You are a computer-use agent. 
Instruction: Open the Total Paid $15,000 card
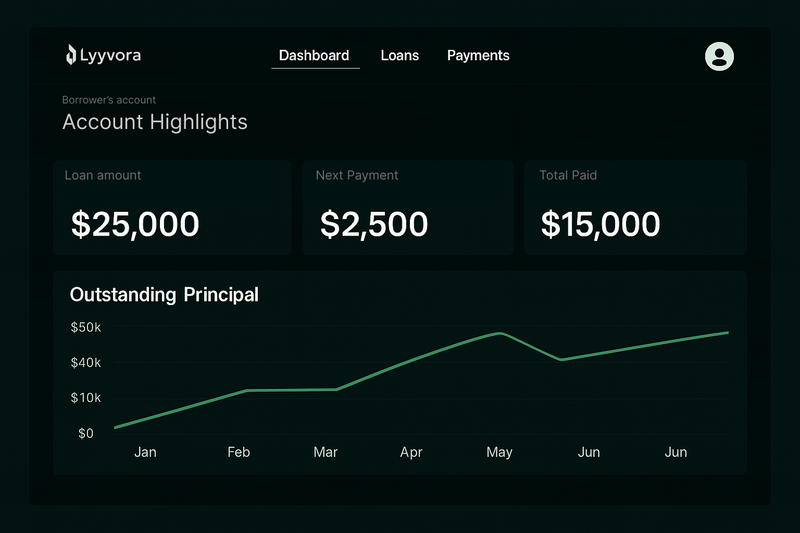[x=635, y=207]
